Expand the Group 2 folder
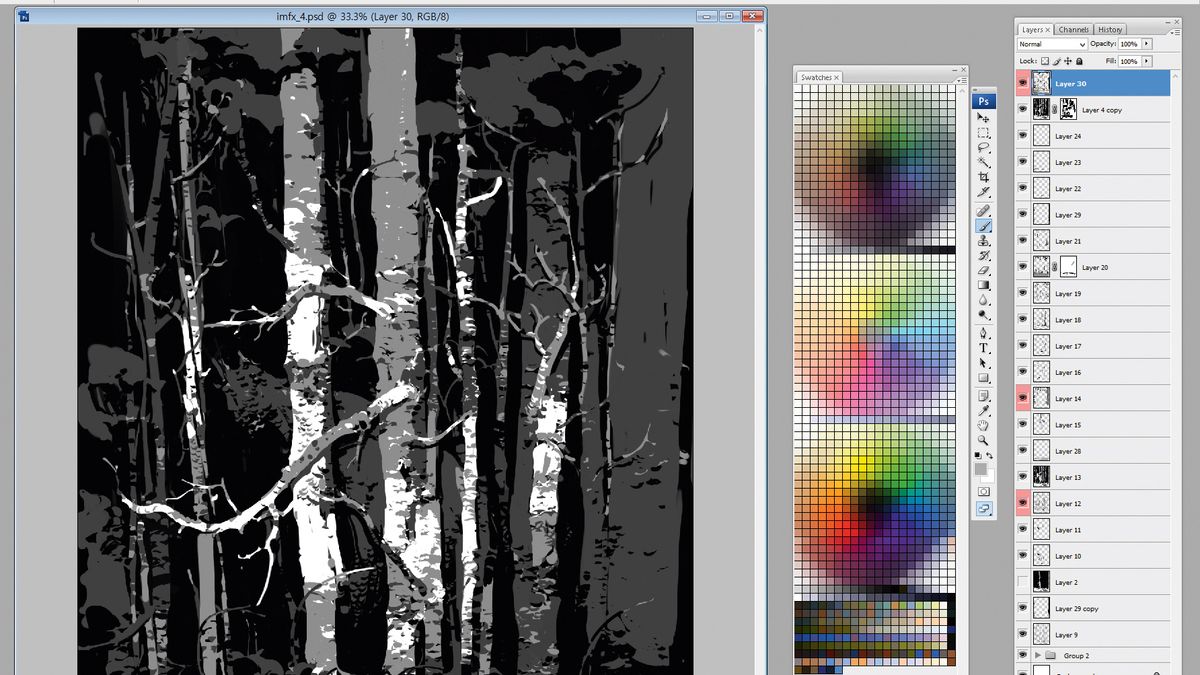Image resolution: width=1200 pixels, height=675 pixels. point(1038,655)
